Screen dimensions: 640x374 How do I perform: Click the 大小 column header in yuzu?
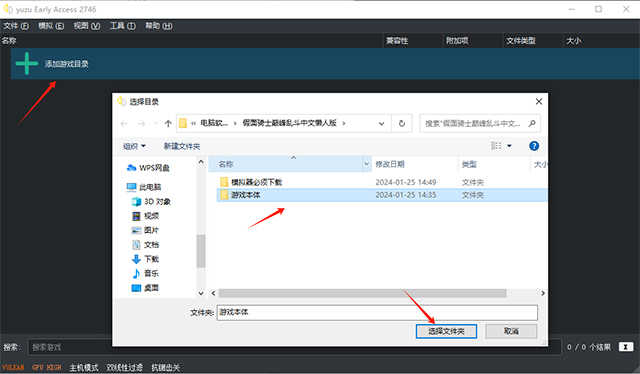point(573,40)
